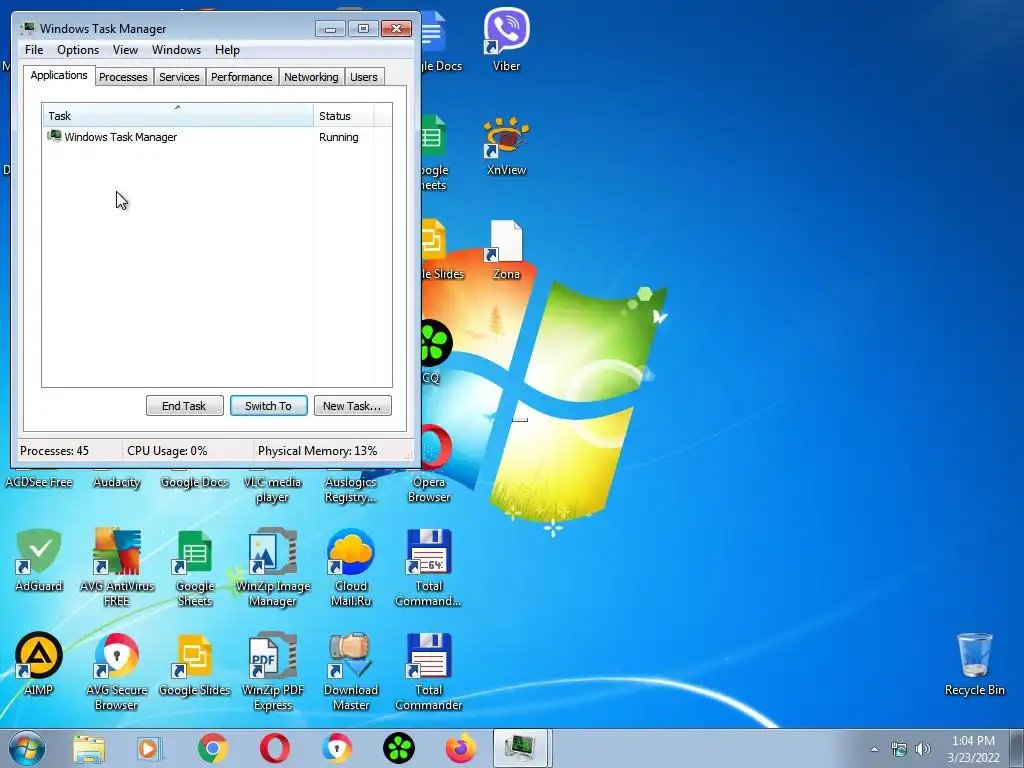The height and width of the screenshot is (768, 1024).
Task: Sort the list by Task column header
Action: (x=178, y=116)
